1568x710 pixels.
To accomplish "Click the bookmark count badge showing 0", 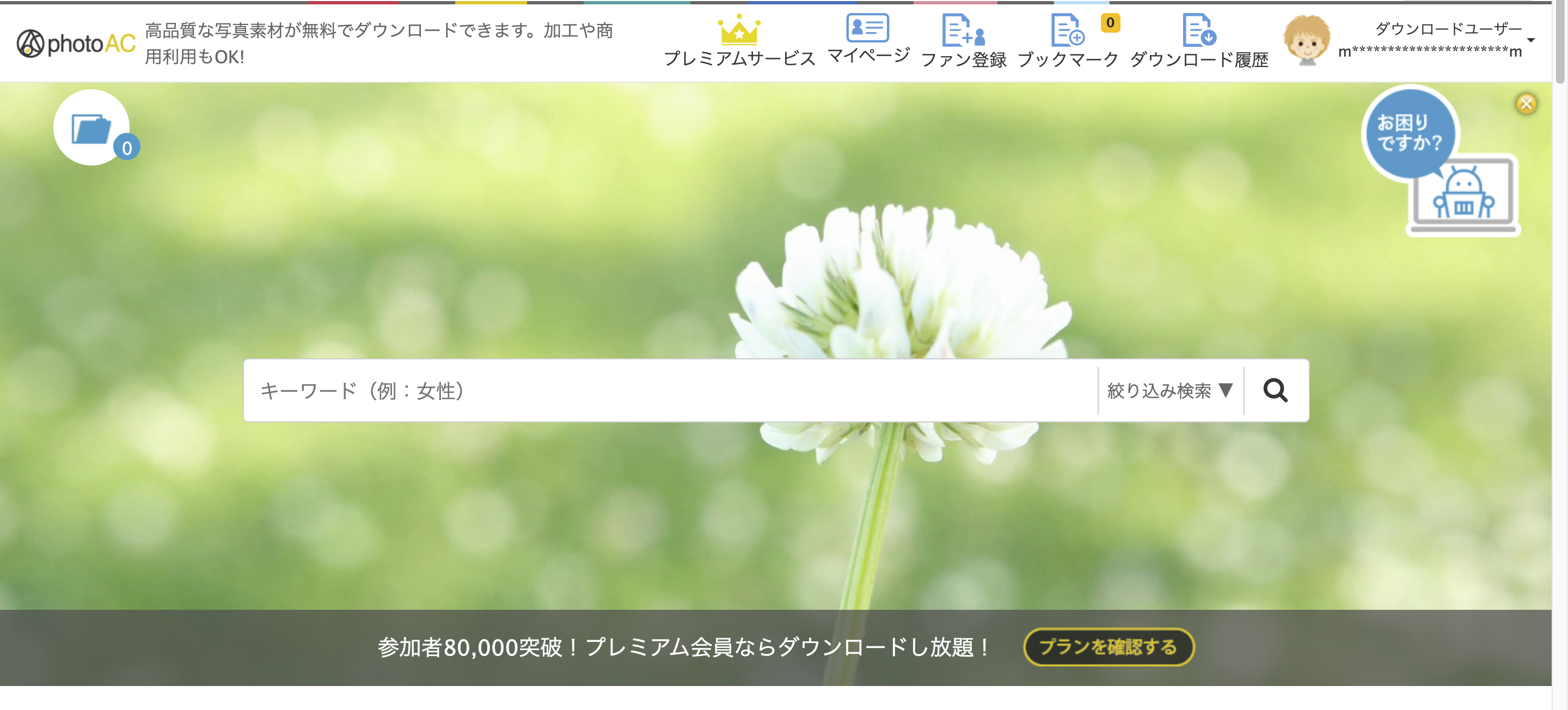I will [x=1110, y=23].
